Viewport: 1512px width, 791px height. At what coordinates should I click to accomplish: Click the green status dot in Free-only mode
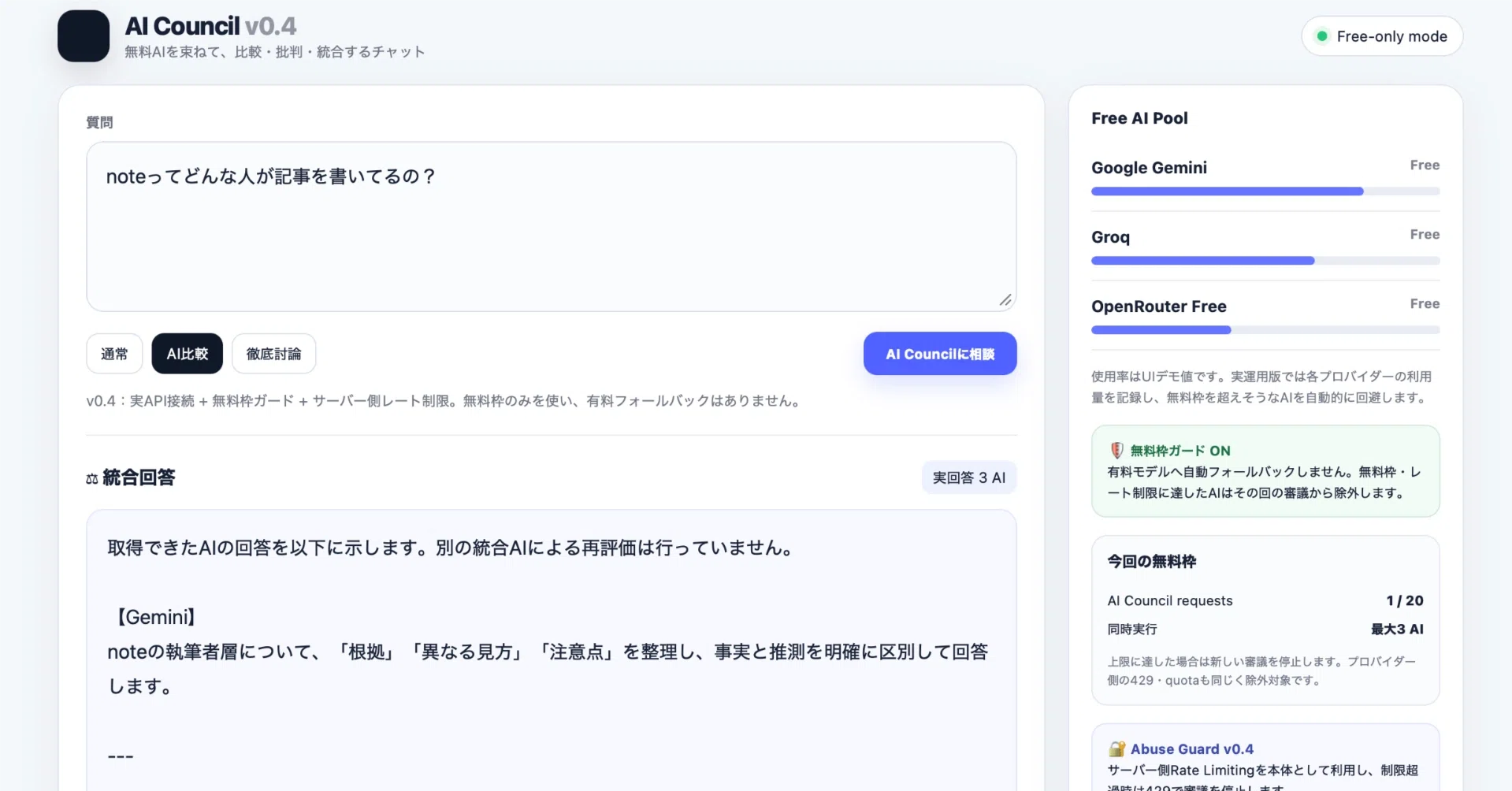1322,36
